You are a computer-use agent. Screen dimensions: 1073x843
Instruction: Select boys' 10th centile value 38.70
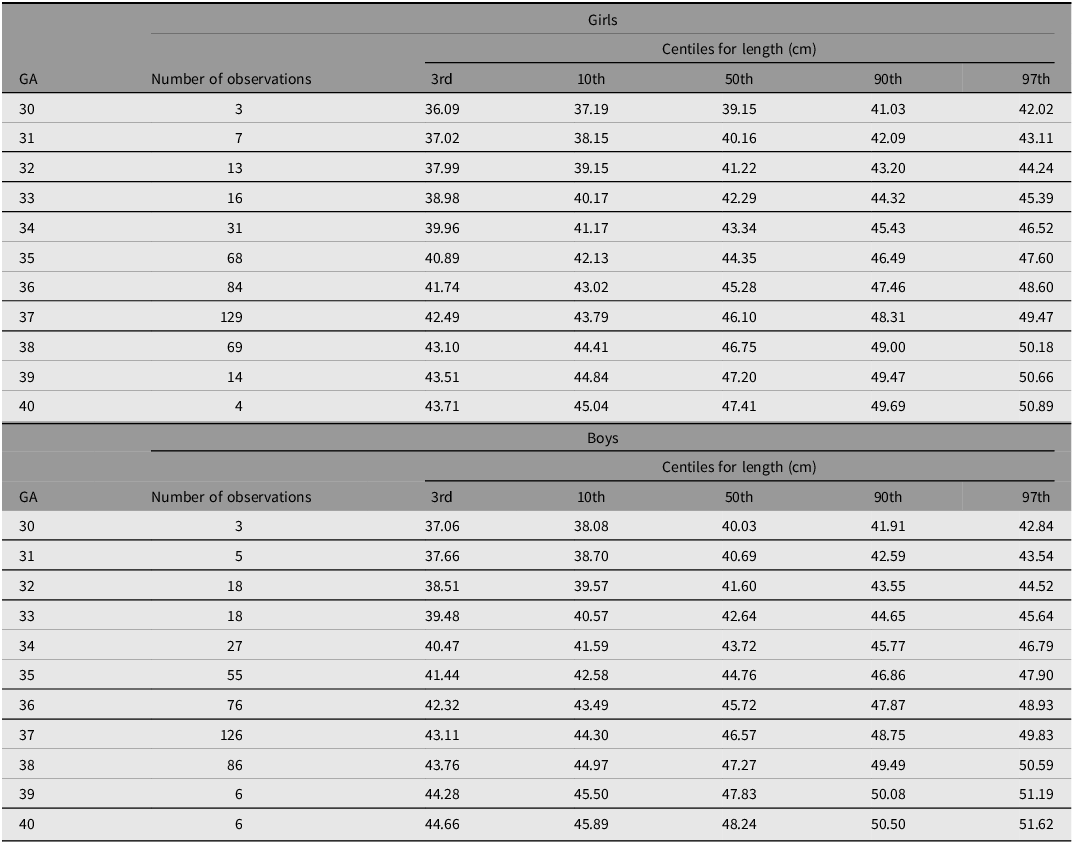[x=589, y=556]
